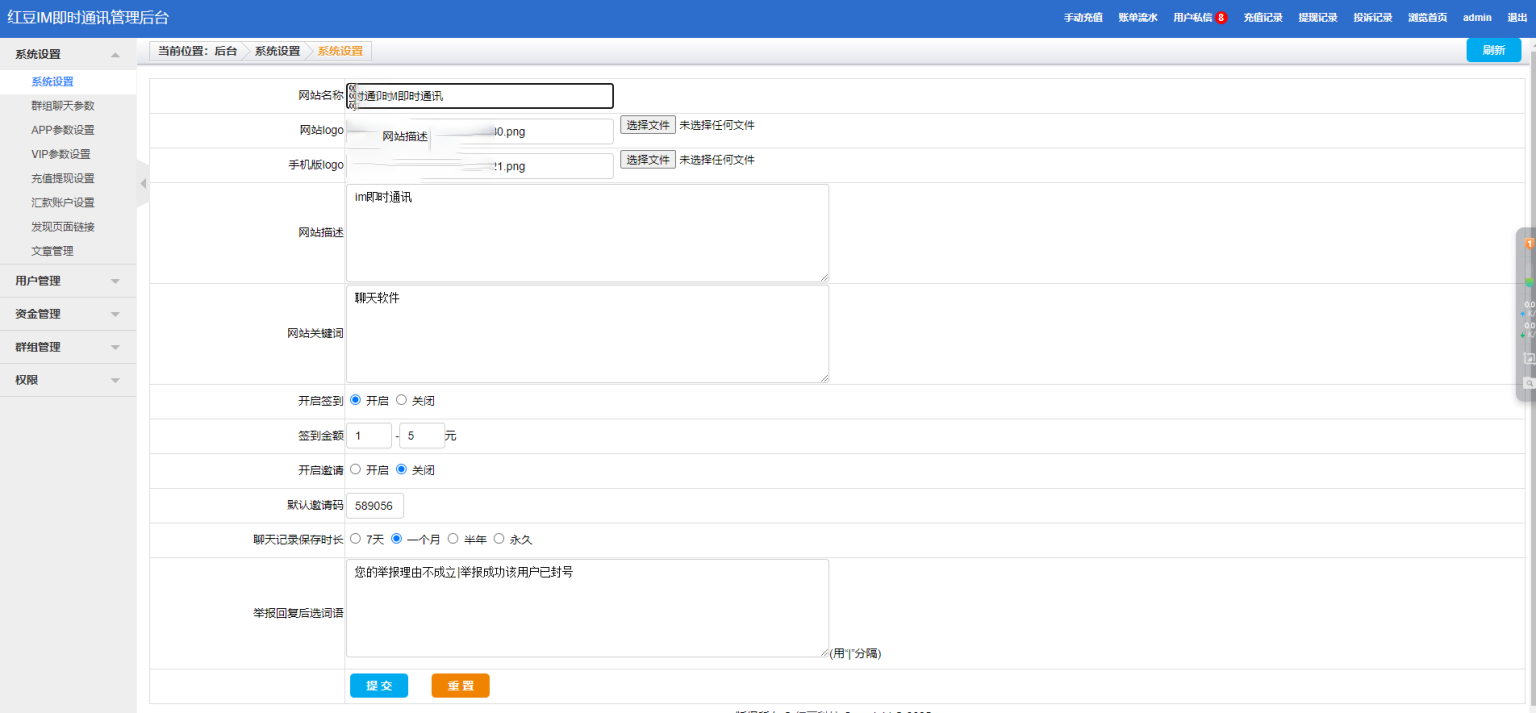Expand the 权限 sidebar section
This screenshot has width=1536, height=713.
[x=68, y=380]
